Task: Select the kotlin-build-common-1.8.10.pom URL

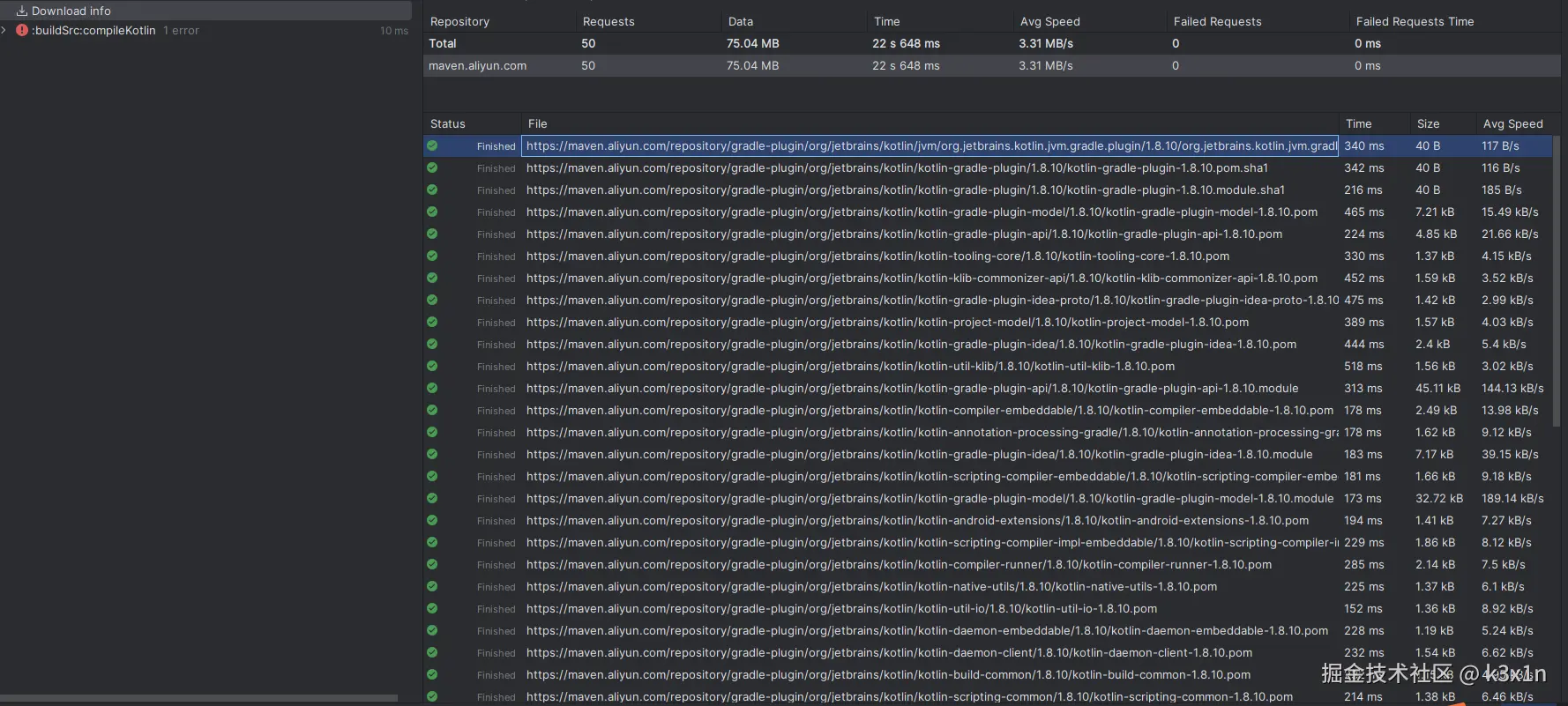Action: click(888, 674)
